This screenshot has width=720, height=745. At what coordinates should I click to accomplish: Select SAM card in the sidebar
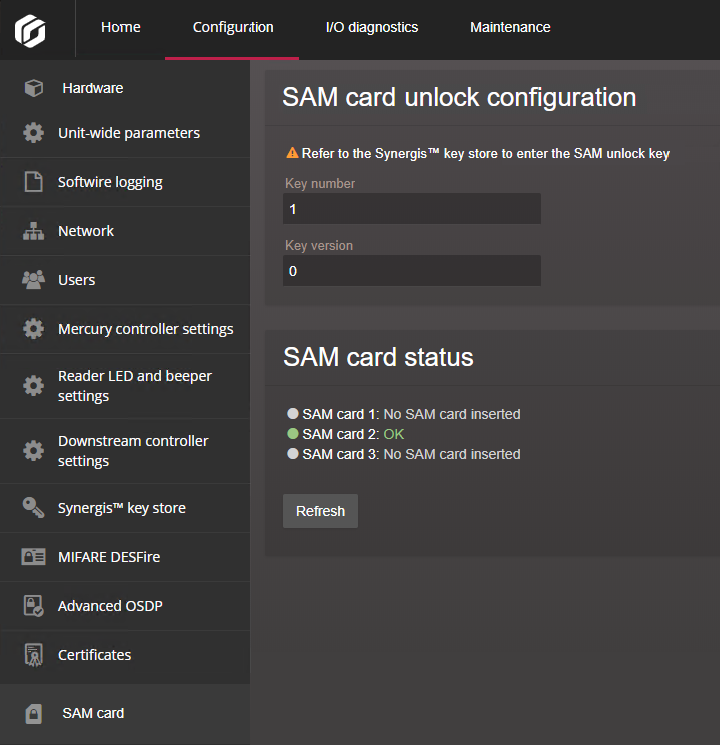tap(125, 713)
